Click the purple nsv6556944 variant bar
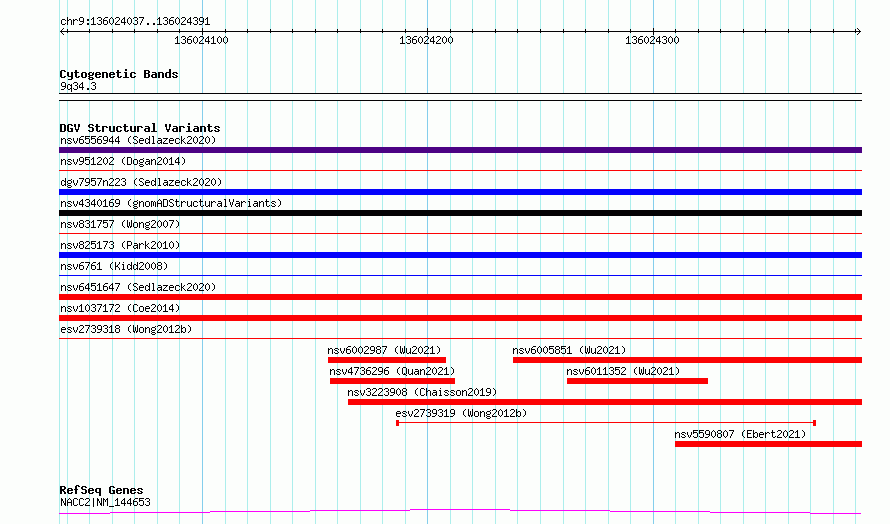This screenshot has width=890, height=524. coord(460,150)
